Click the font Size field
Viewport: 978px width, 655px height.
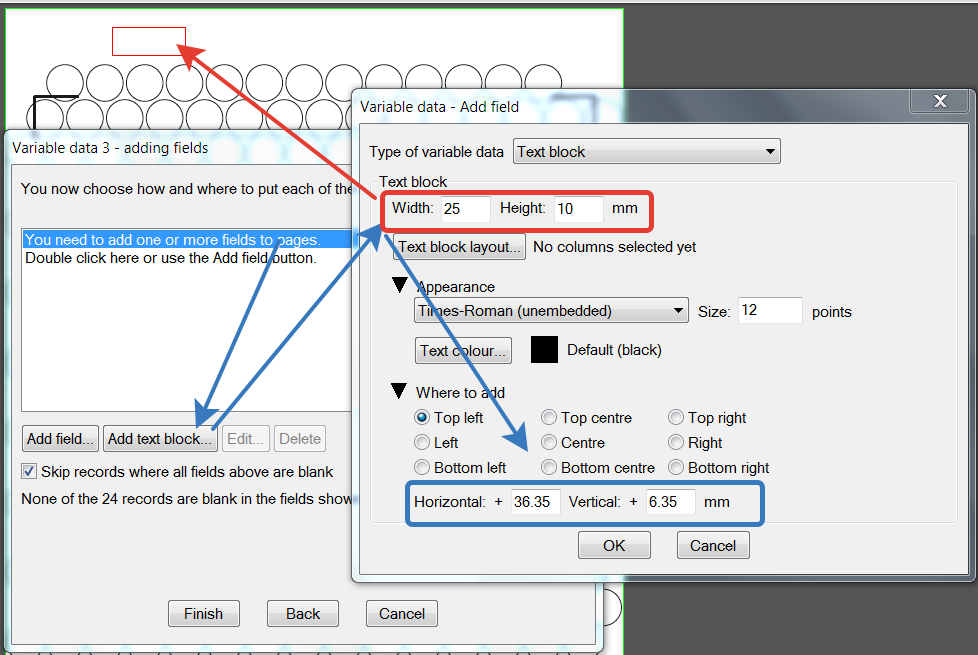click(x=770, y=311)
